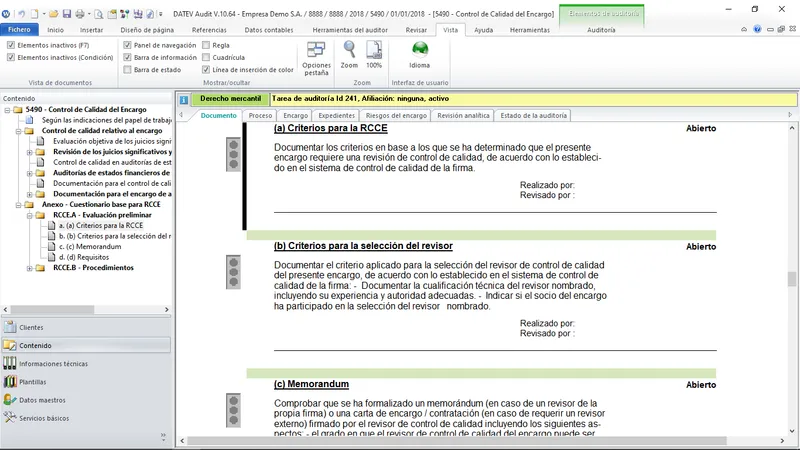Viewport: 800px width, 450px height.
Task: Click the 100% zoom page icon
Action: tap(374, 55)
